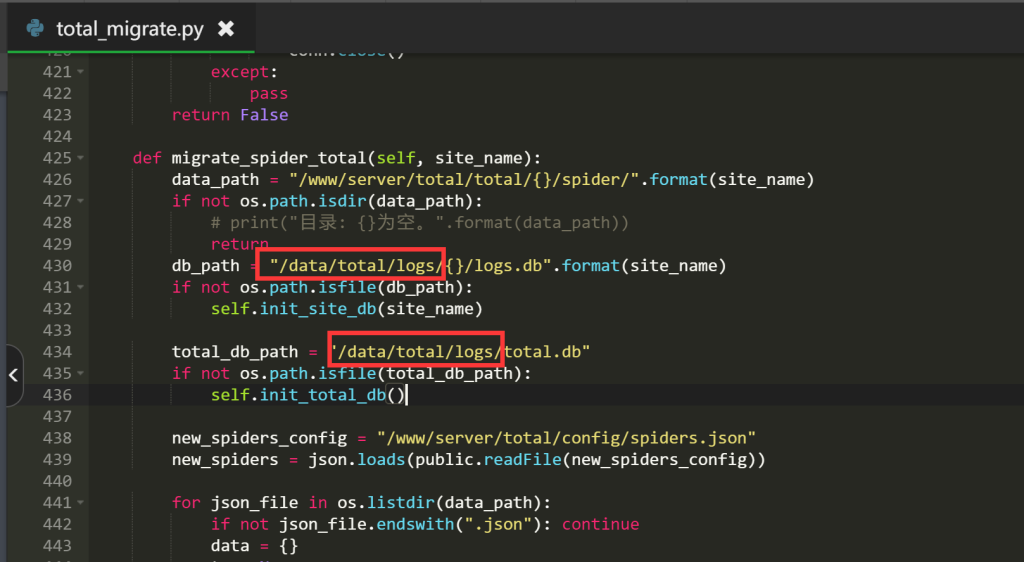Place cursor on the spiders.json path string
This screenshot has width=1024, height=562.
click(566, 438)
